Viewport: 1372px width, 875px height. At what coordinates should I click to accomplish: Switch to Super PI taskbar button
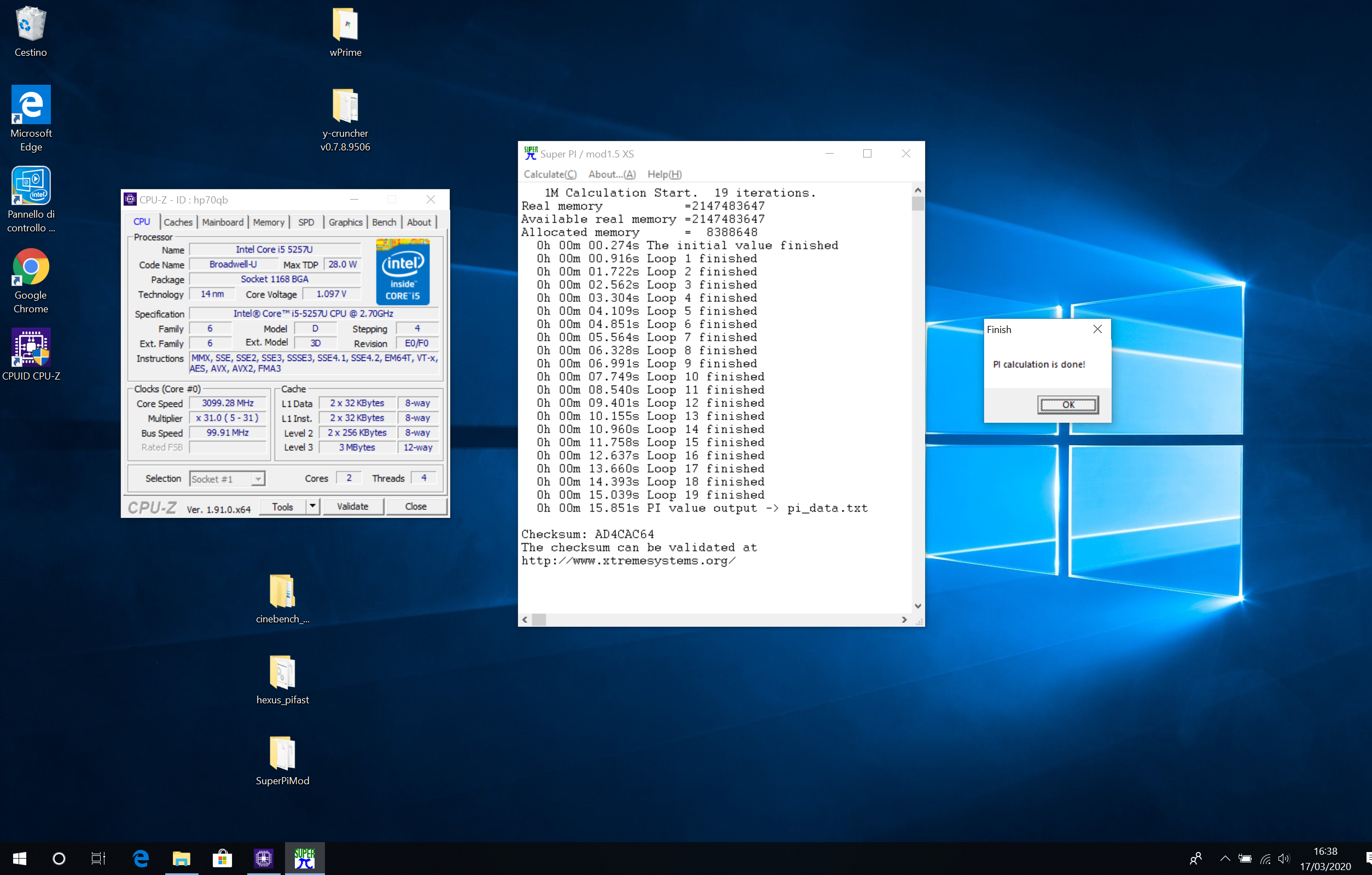click(x=304, y=859)
